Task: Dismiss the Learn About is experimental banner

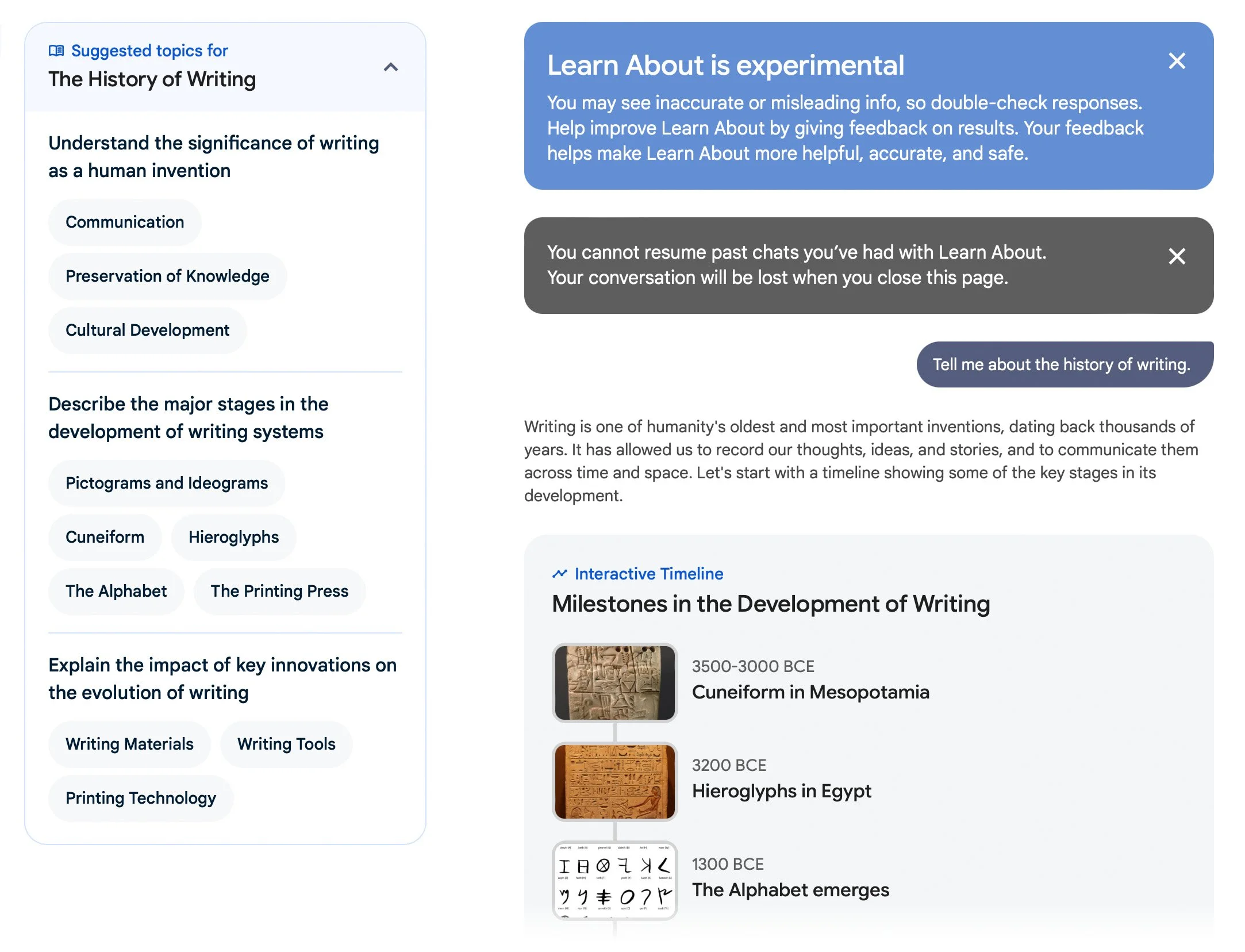Action: pos(1177,61)
